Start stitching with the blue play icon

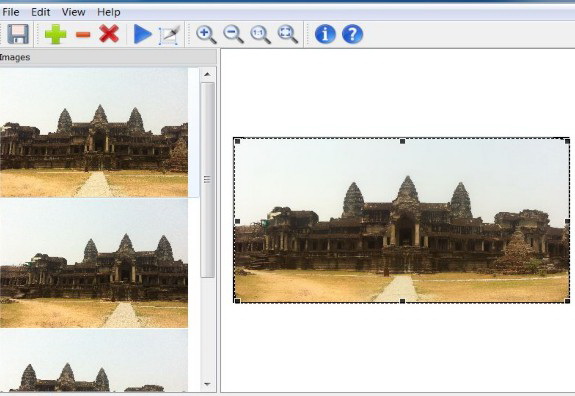pyautogui.click(x=143, y=34)
